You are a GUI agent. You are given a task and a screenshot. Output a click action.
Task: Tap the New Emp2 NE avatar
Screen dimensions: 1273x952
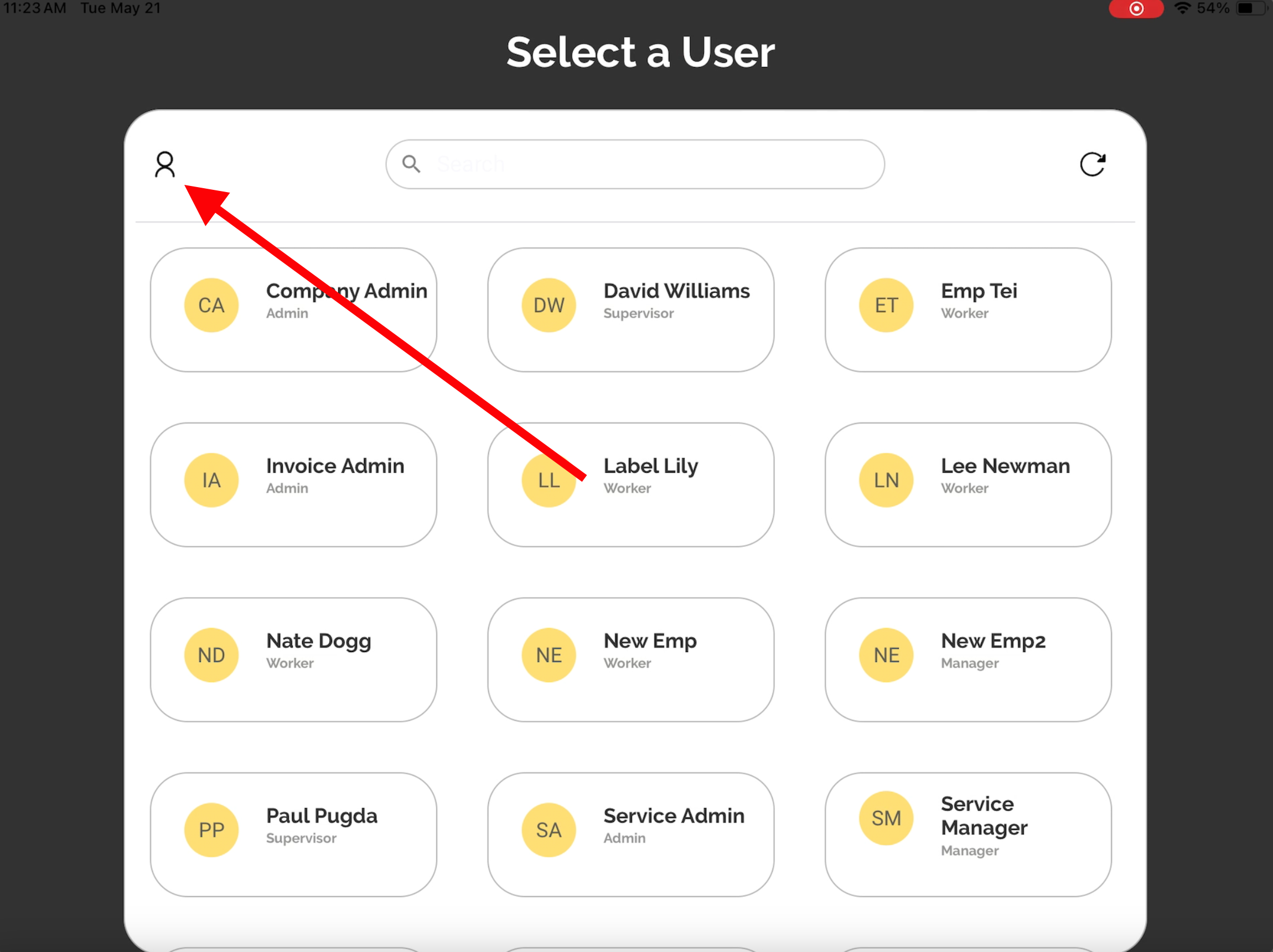[886, 655]
